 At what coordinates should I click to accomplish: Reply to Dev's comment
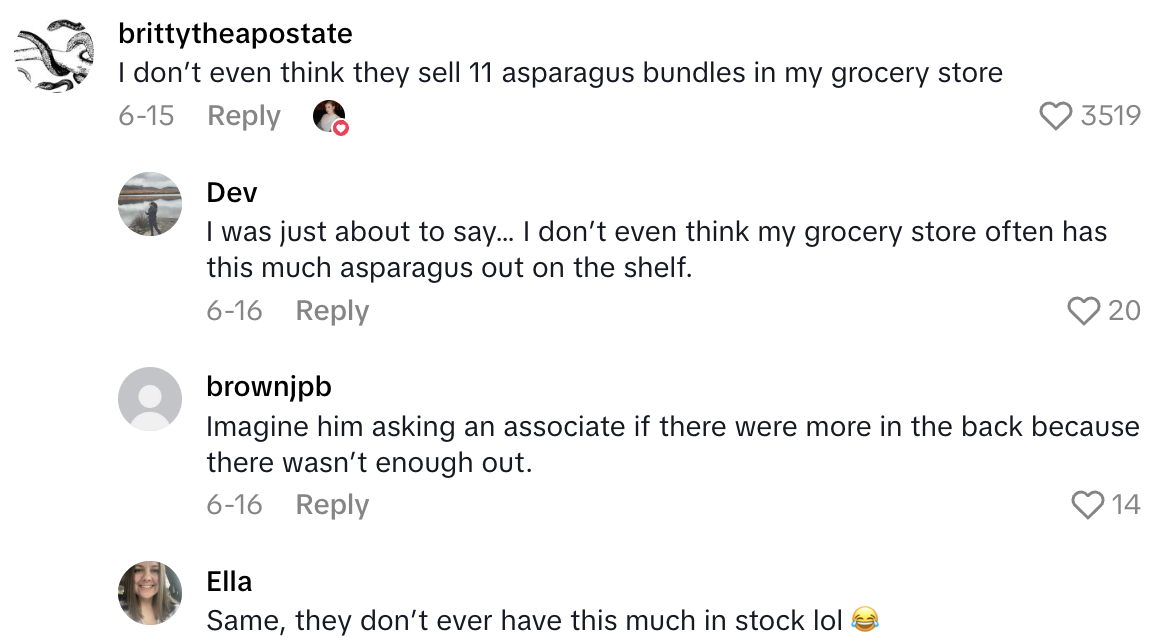pos(331,311)
